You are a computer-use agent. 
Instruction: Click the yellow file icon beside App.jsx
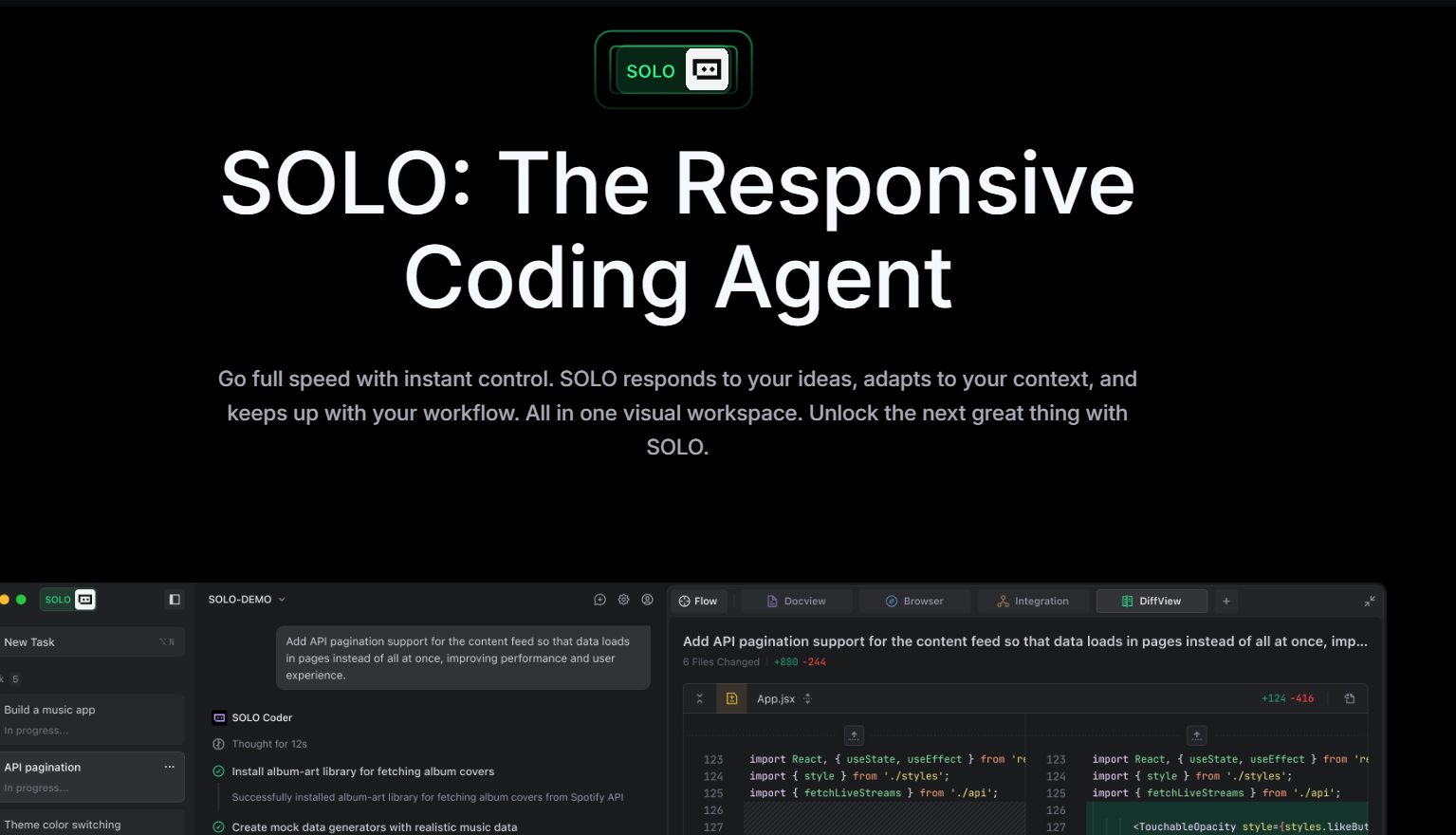731,698
